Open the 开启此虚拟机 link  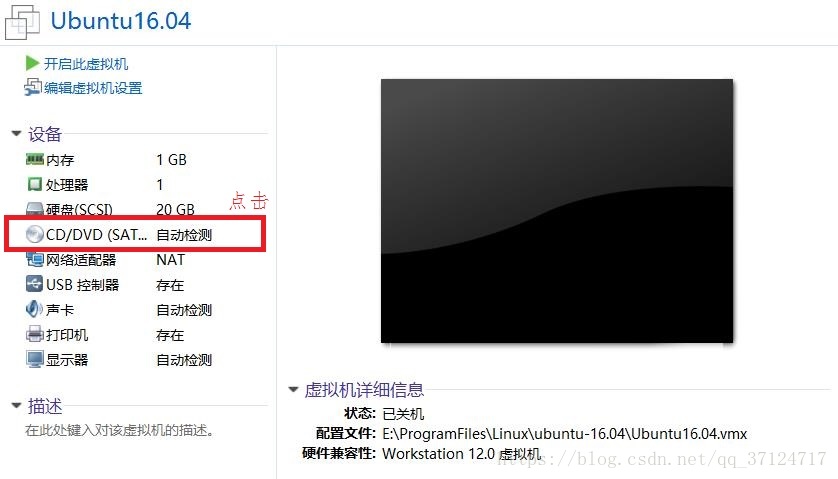point(86,64)
